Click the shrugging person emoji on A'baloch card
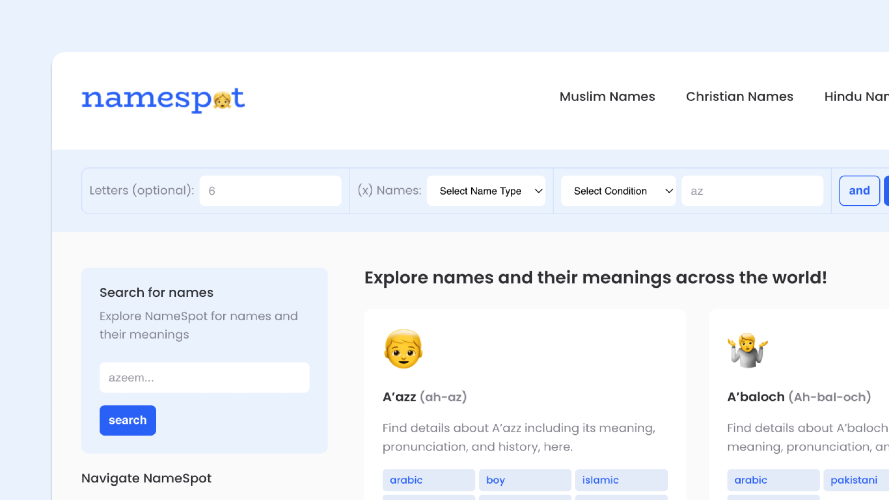 pos(748,350)
